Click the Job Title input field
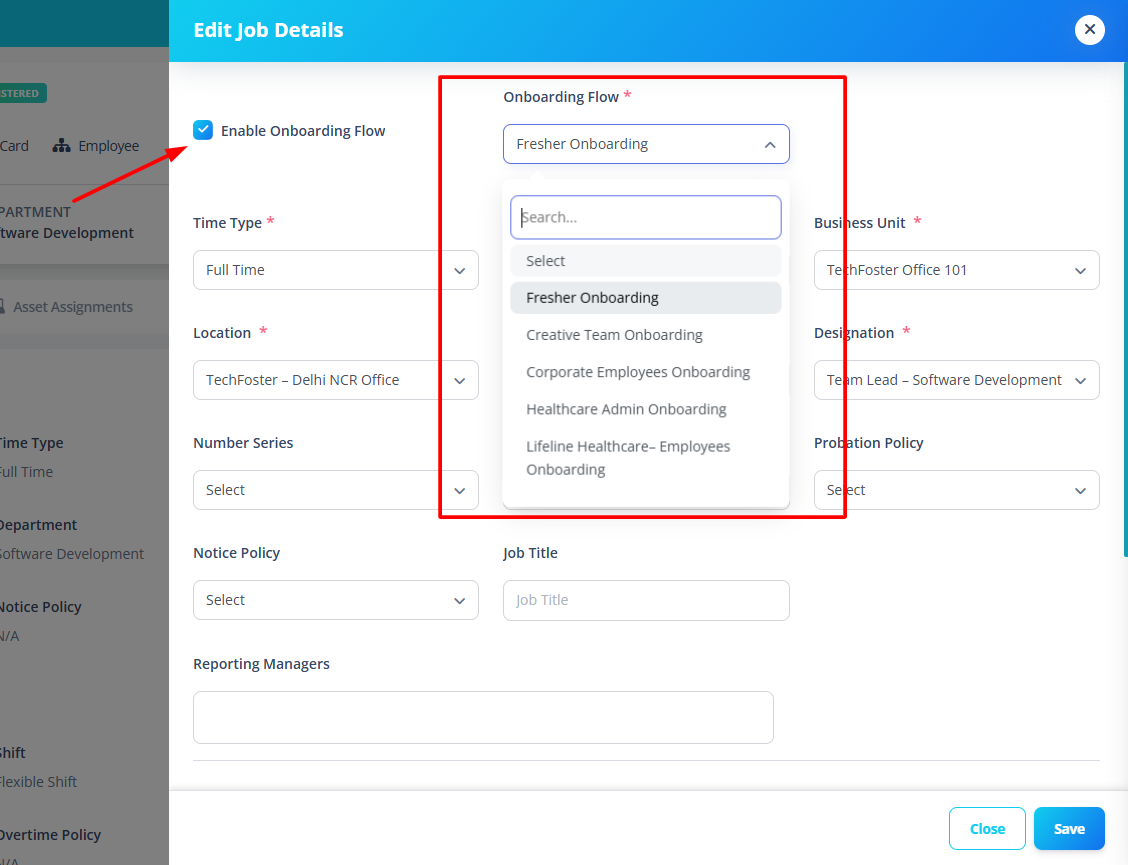The image size is (1128, 865). [646, 600]
